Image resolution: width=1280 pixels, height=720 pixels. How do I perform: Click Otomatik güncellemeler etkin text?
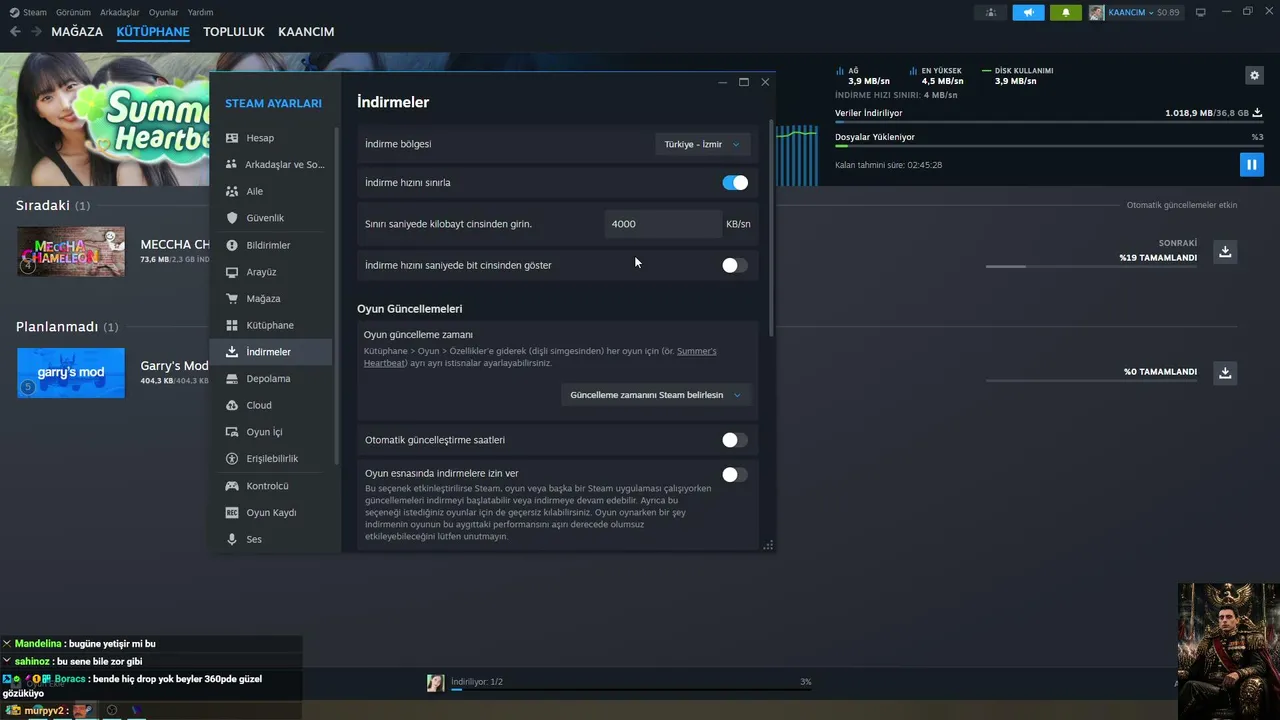(1182, 205)
